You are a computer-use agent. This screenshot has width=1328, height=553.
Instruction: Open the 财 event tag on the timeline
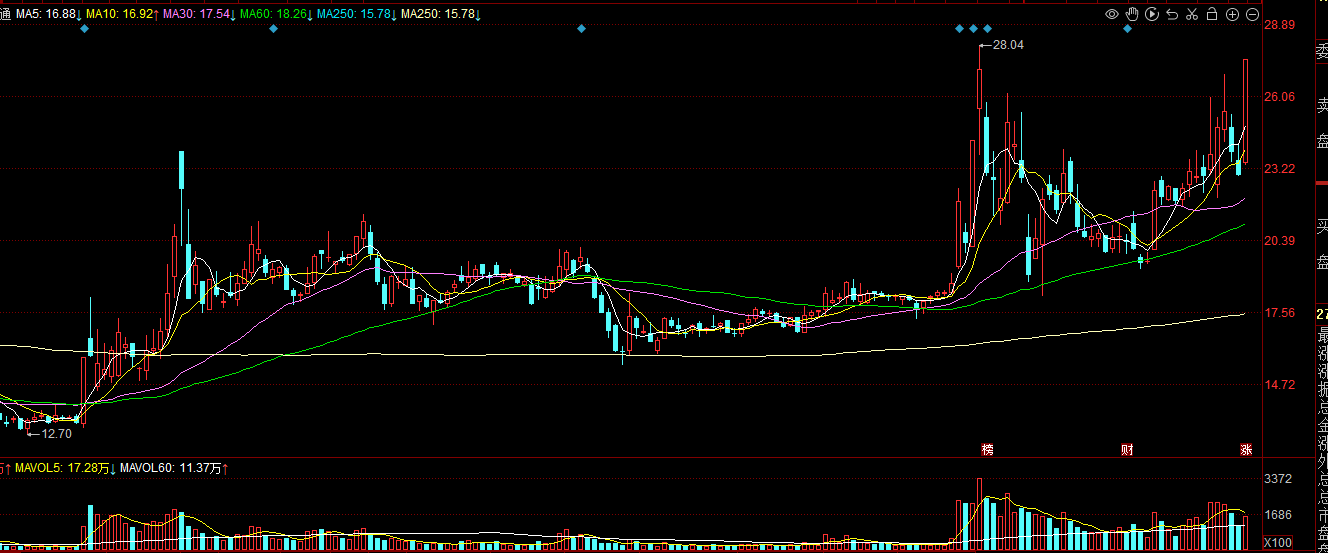coord(1127,449)
